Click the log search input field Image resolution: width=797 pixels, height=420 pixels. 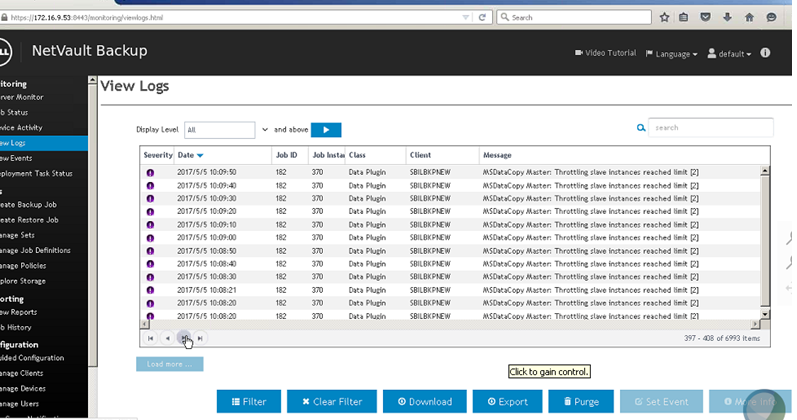click(x=711, y=128)
